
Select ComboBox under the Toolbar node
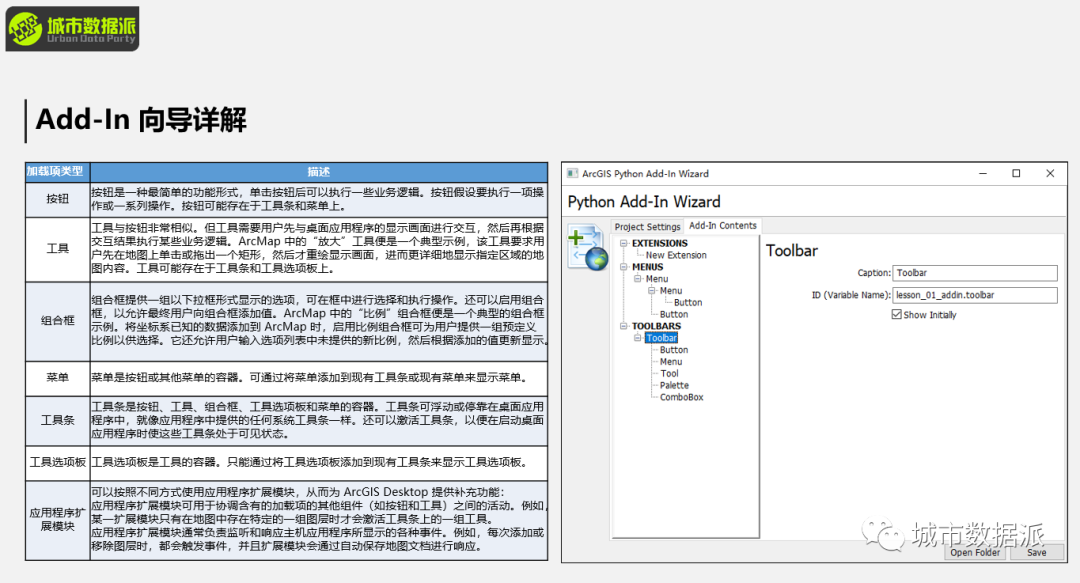[682, 397]
